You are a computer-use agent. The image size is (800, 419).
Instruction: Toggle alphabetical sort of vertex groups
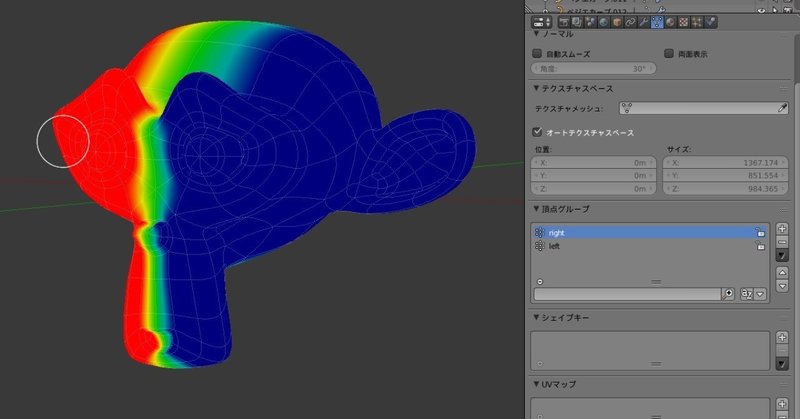coord(746,294)
